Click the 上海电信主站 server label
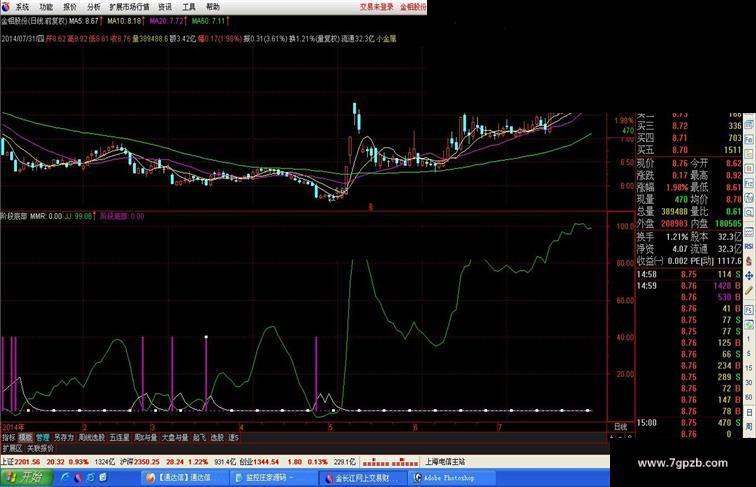756x487 pixels. 445,462
